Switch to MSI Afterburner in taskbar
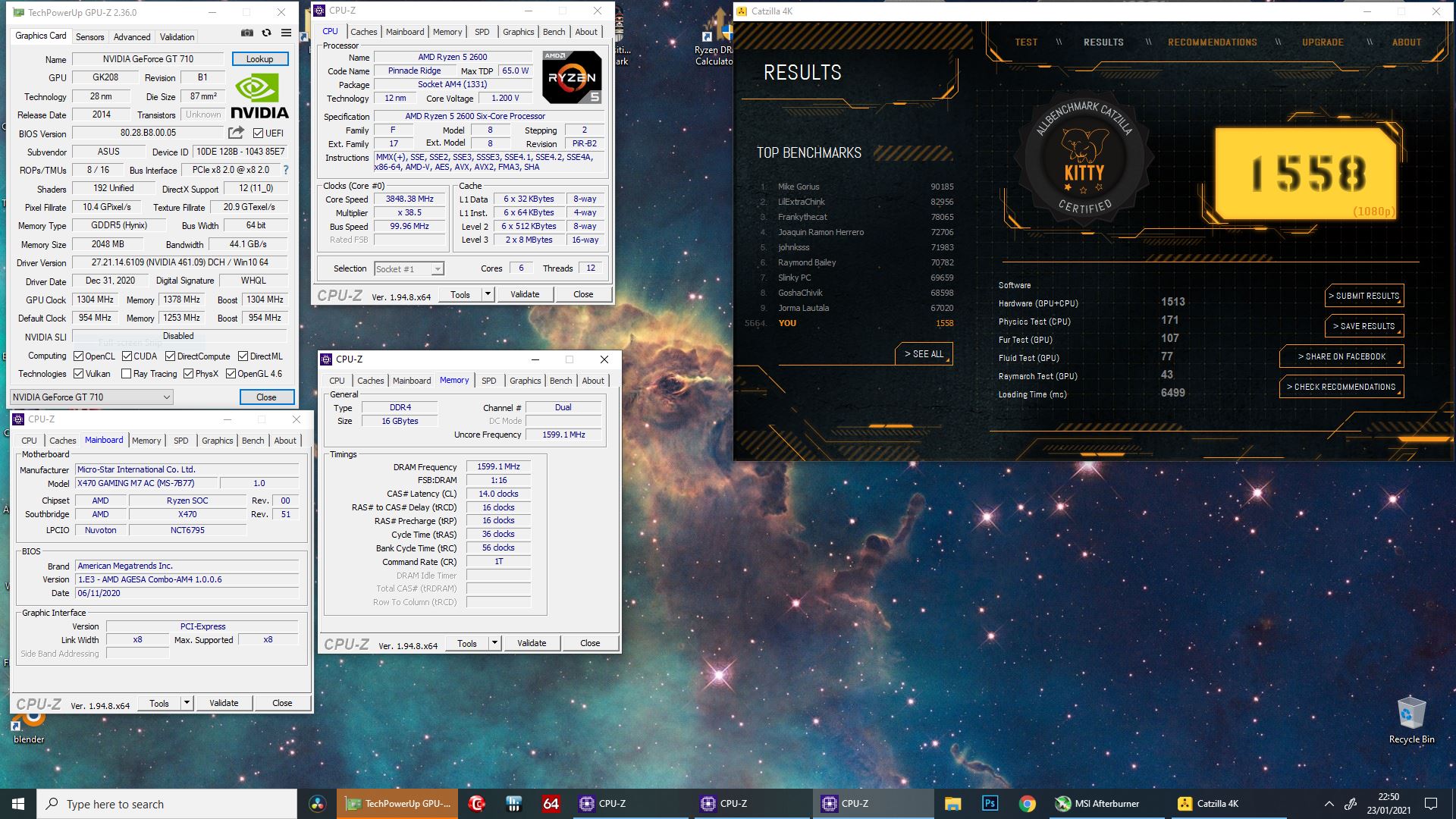The image size is (1456, 819). (1106, 804)
